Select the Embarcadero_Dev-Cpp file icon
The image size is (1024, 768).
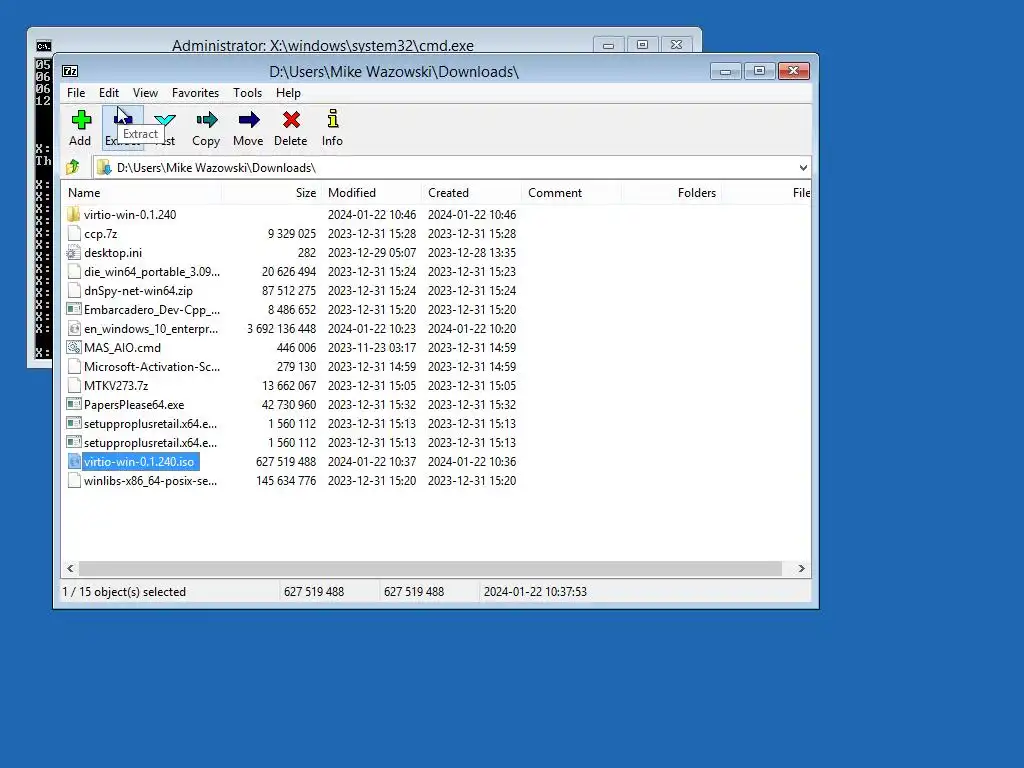tap(74, 310)
